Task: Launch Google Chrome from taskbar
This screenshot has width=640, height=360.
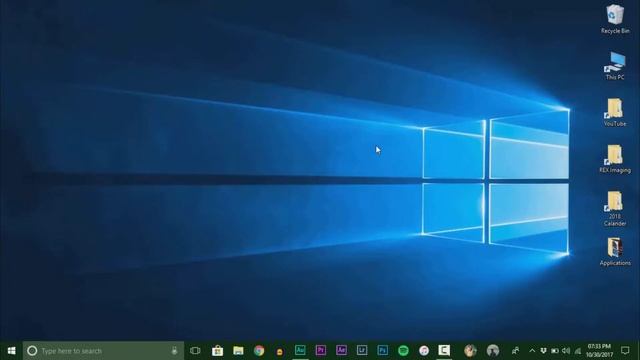Action: point(259,351)
